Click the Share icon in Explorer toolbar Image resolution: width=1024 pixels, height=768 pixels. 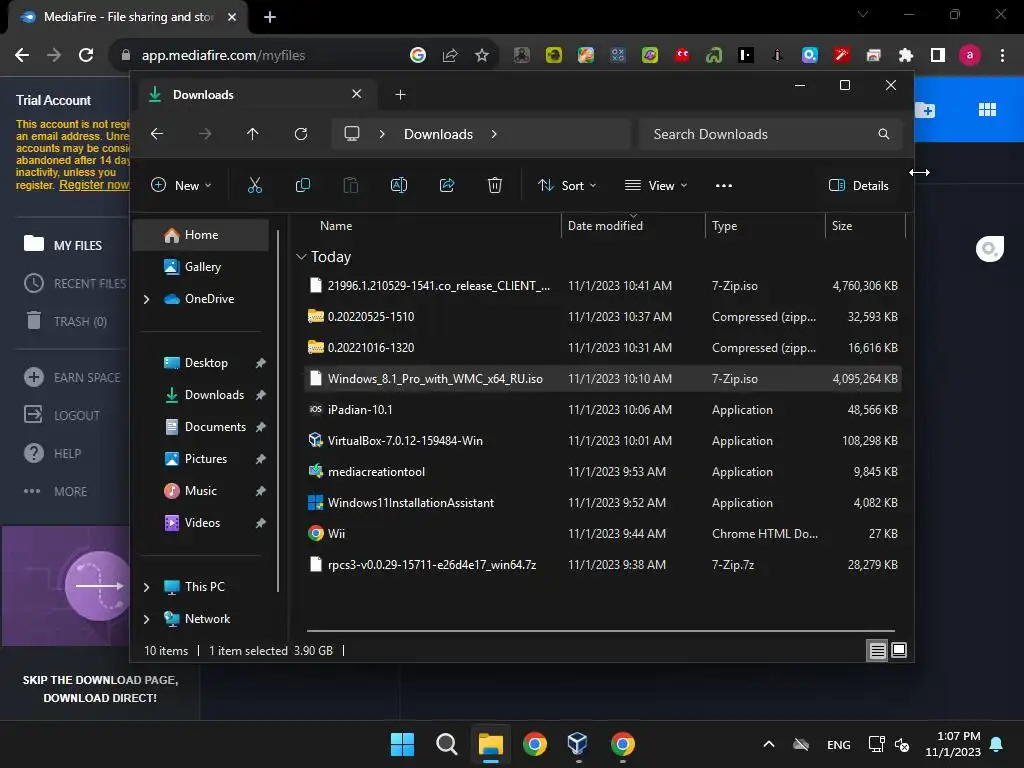tap(447, 185)
